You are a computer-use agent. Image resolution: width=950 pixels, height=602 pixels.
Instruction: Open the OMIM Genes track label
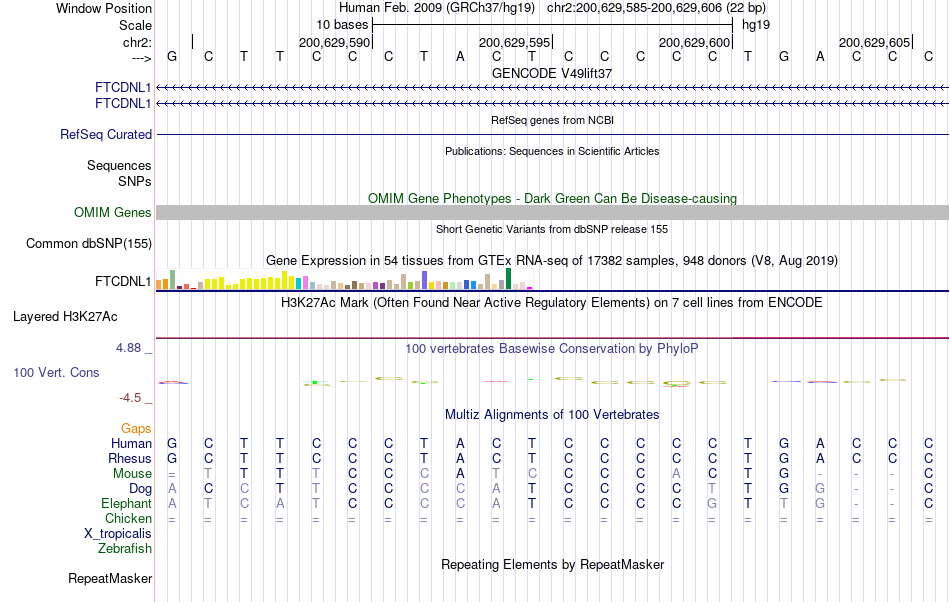click(x=113, y=213)
